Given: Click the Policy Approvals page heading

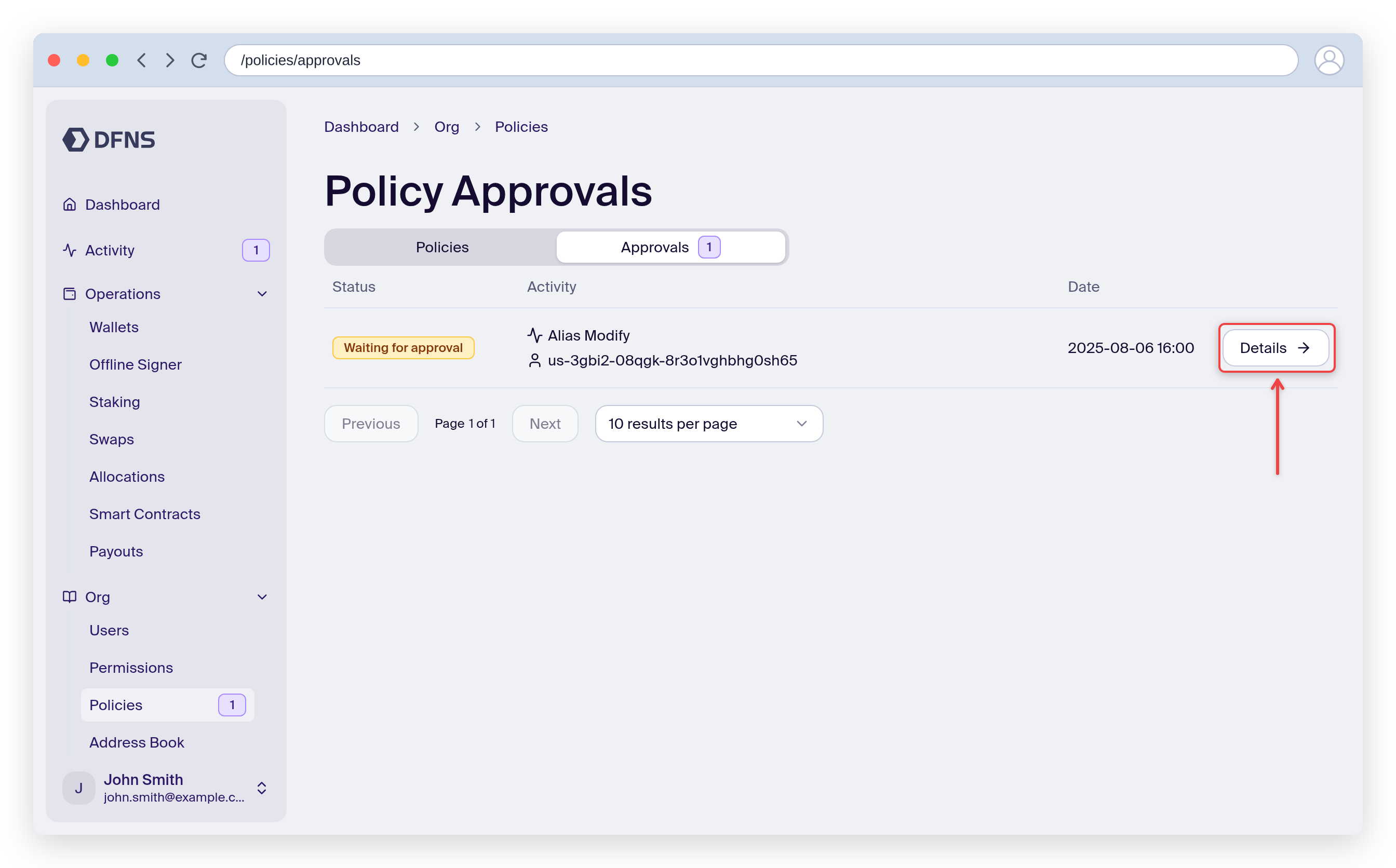Looking at the screenshot, I should (488, 191).
